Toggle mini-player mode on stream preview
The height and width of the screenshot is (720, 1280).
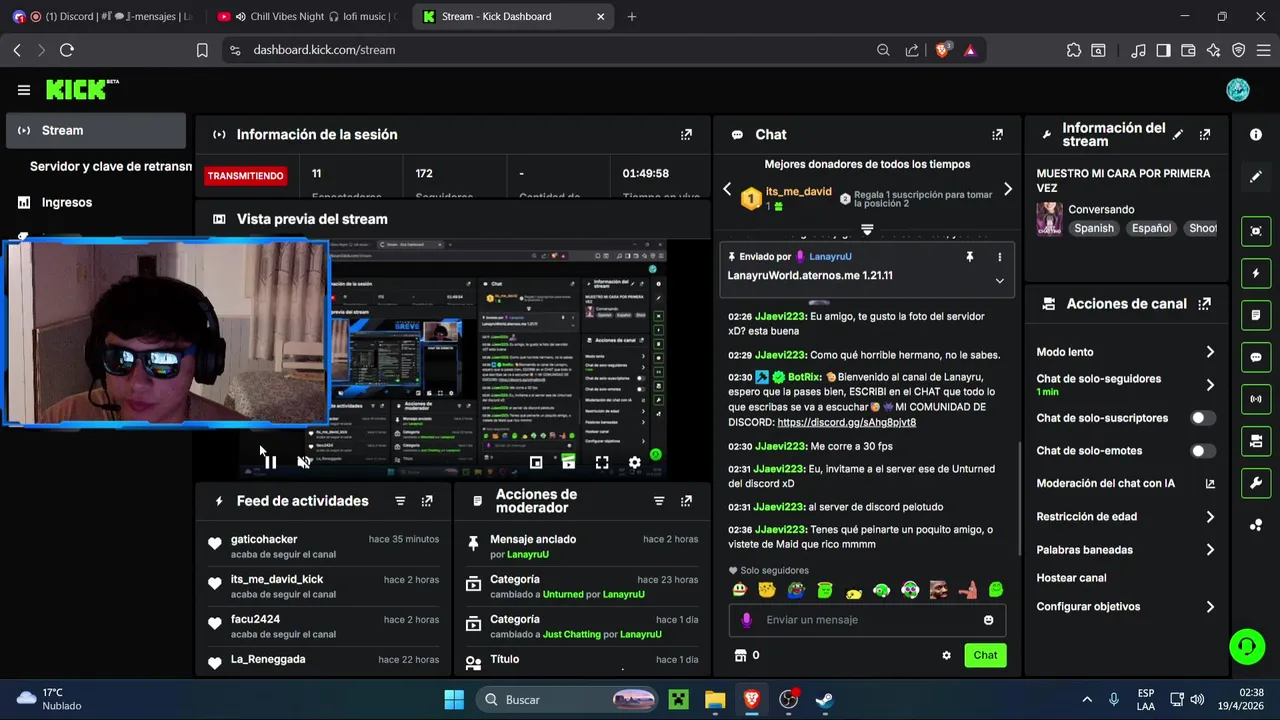click(x=536, y=463)
